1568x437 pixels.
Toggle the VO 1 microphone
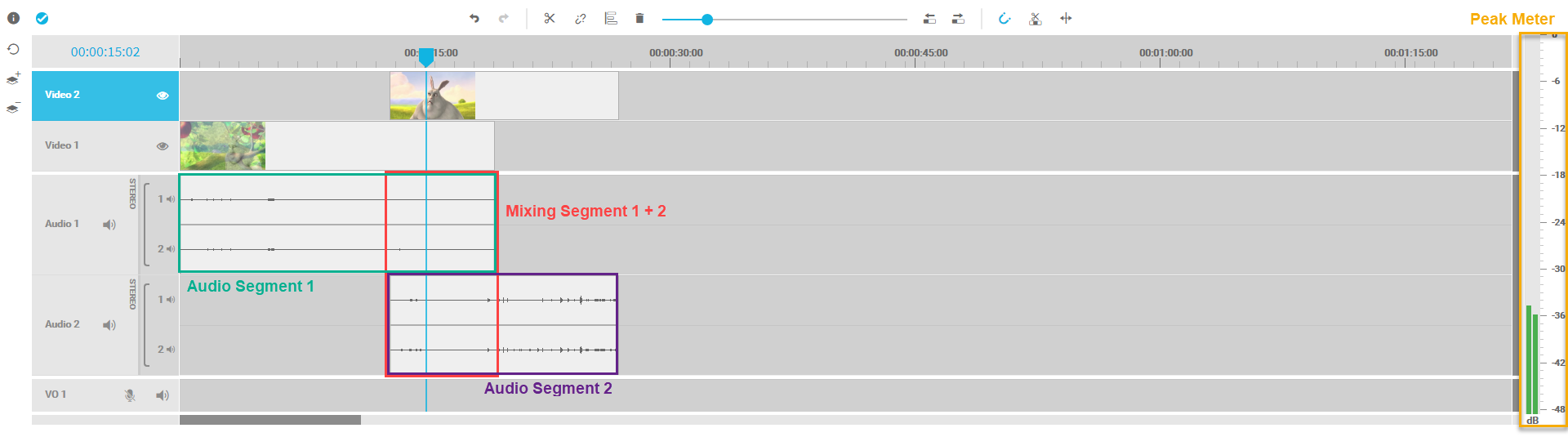(130, 395)
